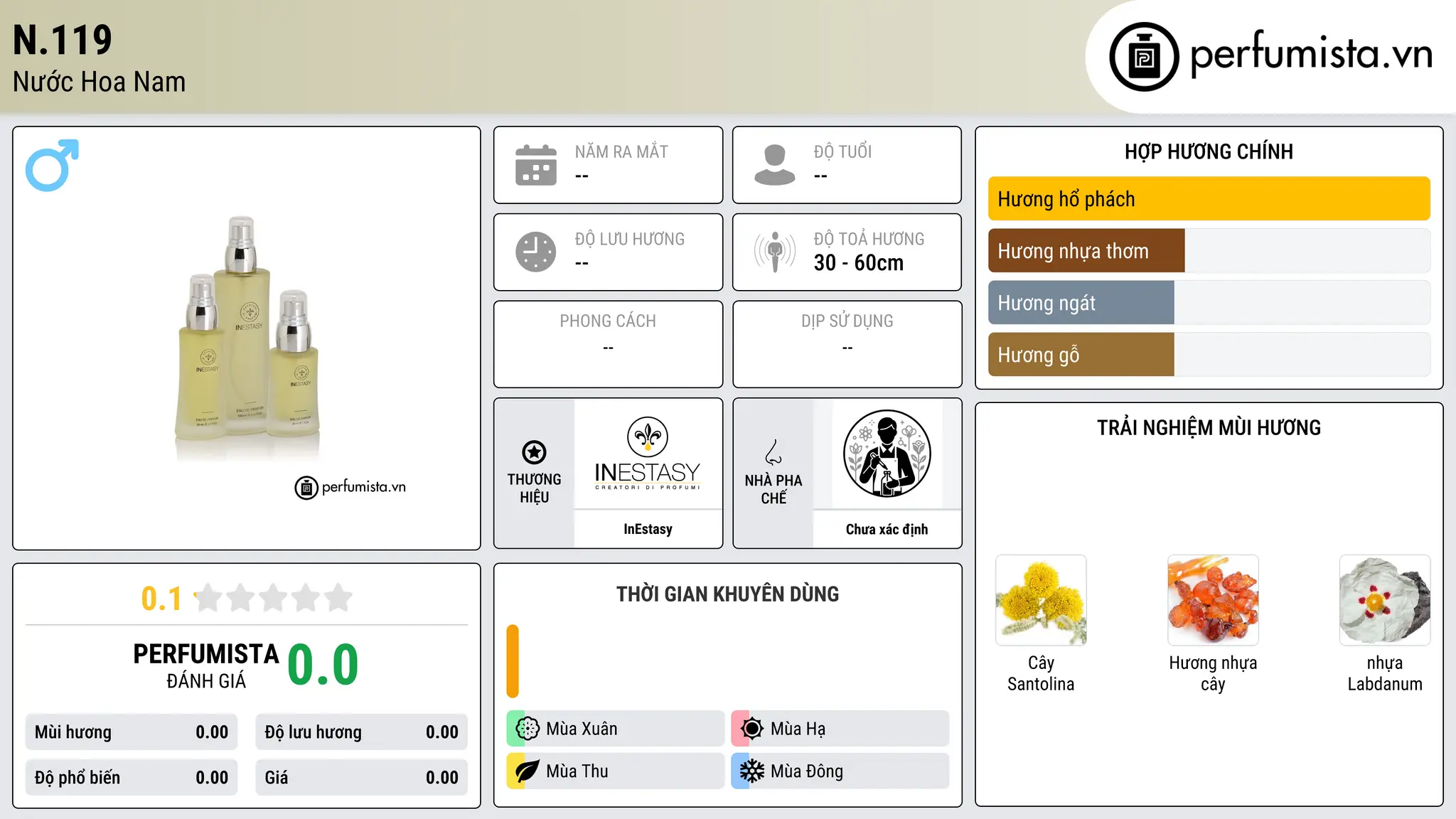This screenshot has height=819, width=1456.
Task: Click the Hương nhựa cây caption
Action: pyautogui.click(x=1213, y=673)
